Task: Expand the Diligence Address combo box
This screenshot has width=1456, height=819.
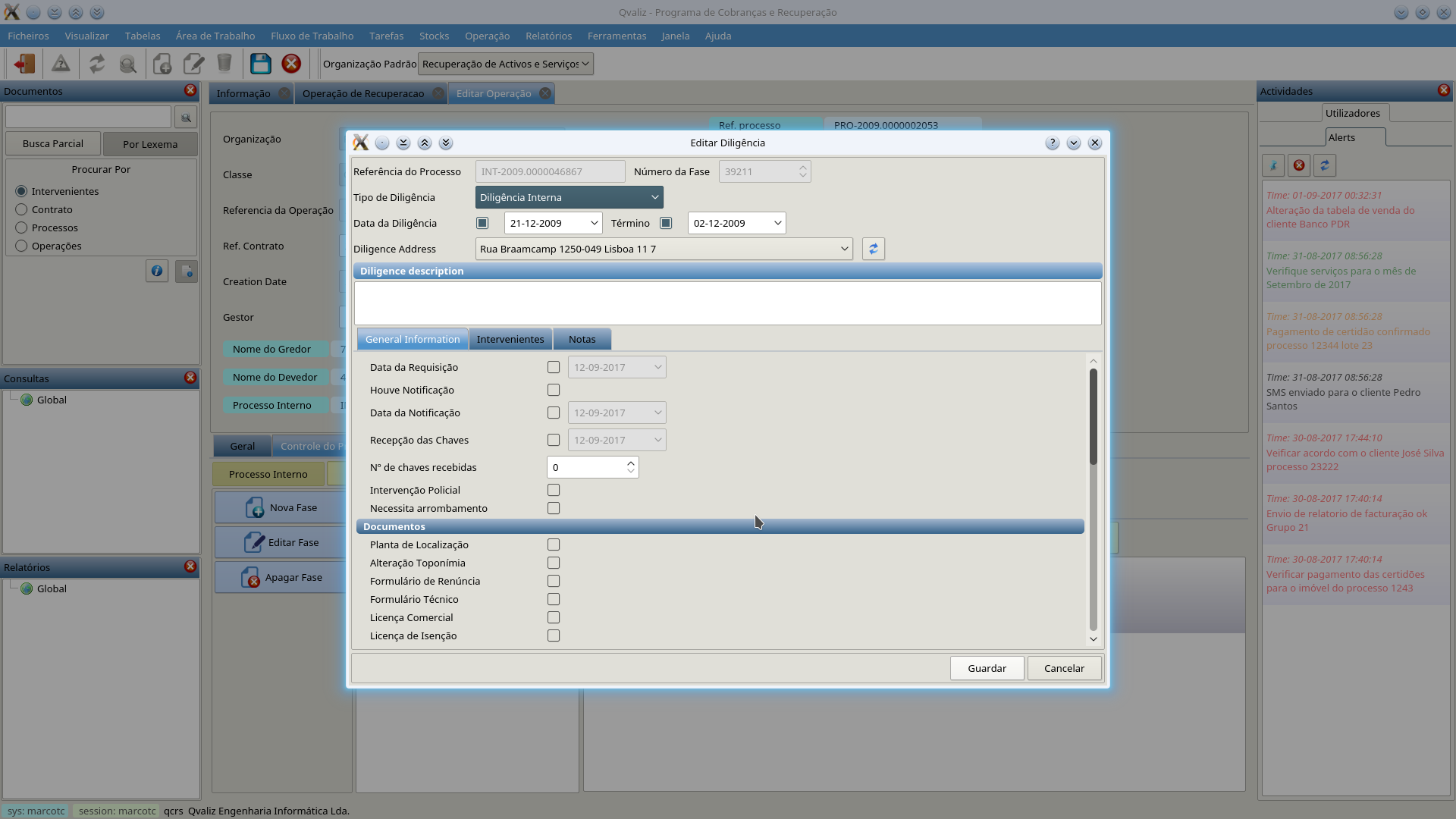Action: point(844,249)
